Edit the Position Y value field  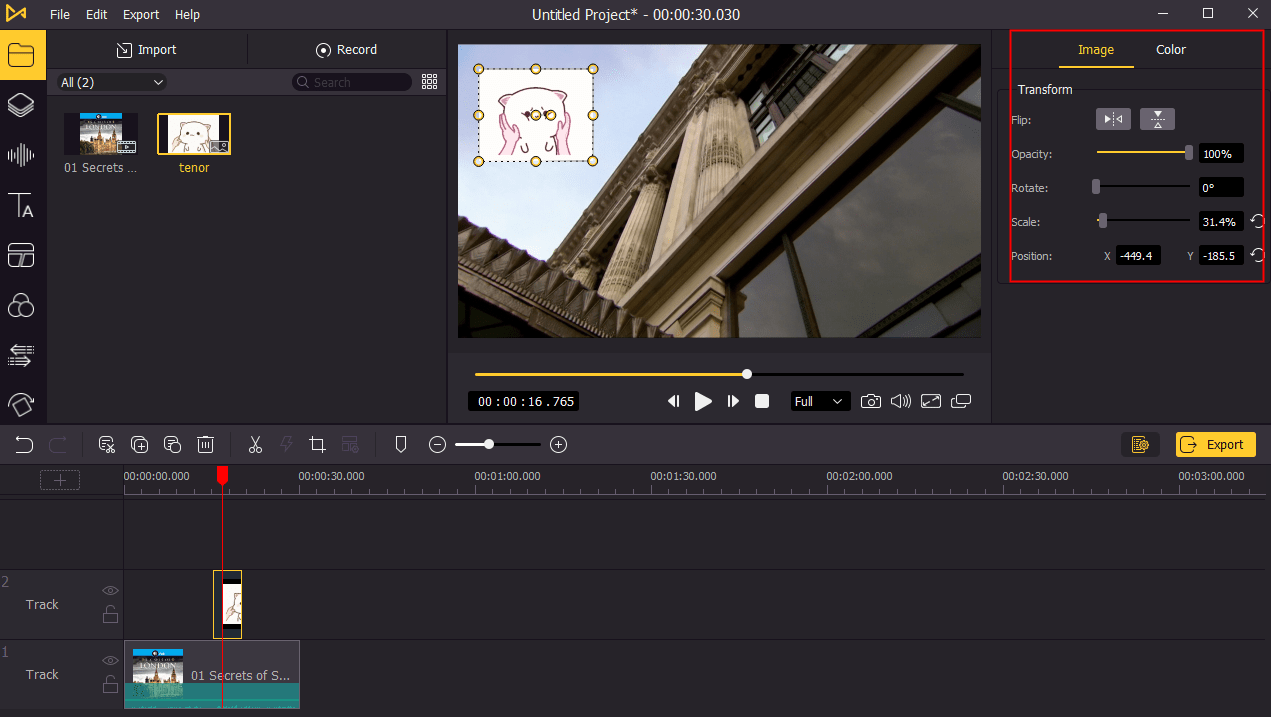coord(1221,256)
